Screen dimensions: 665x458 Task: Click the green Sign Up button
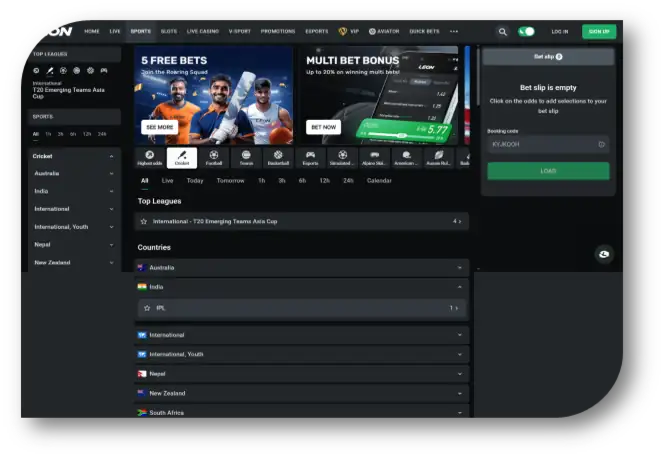[x=599, y=32]
